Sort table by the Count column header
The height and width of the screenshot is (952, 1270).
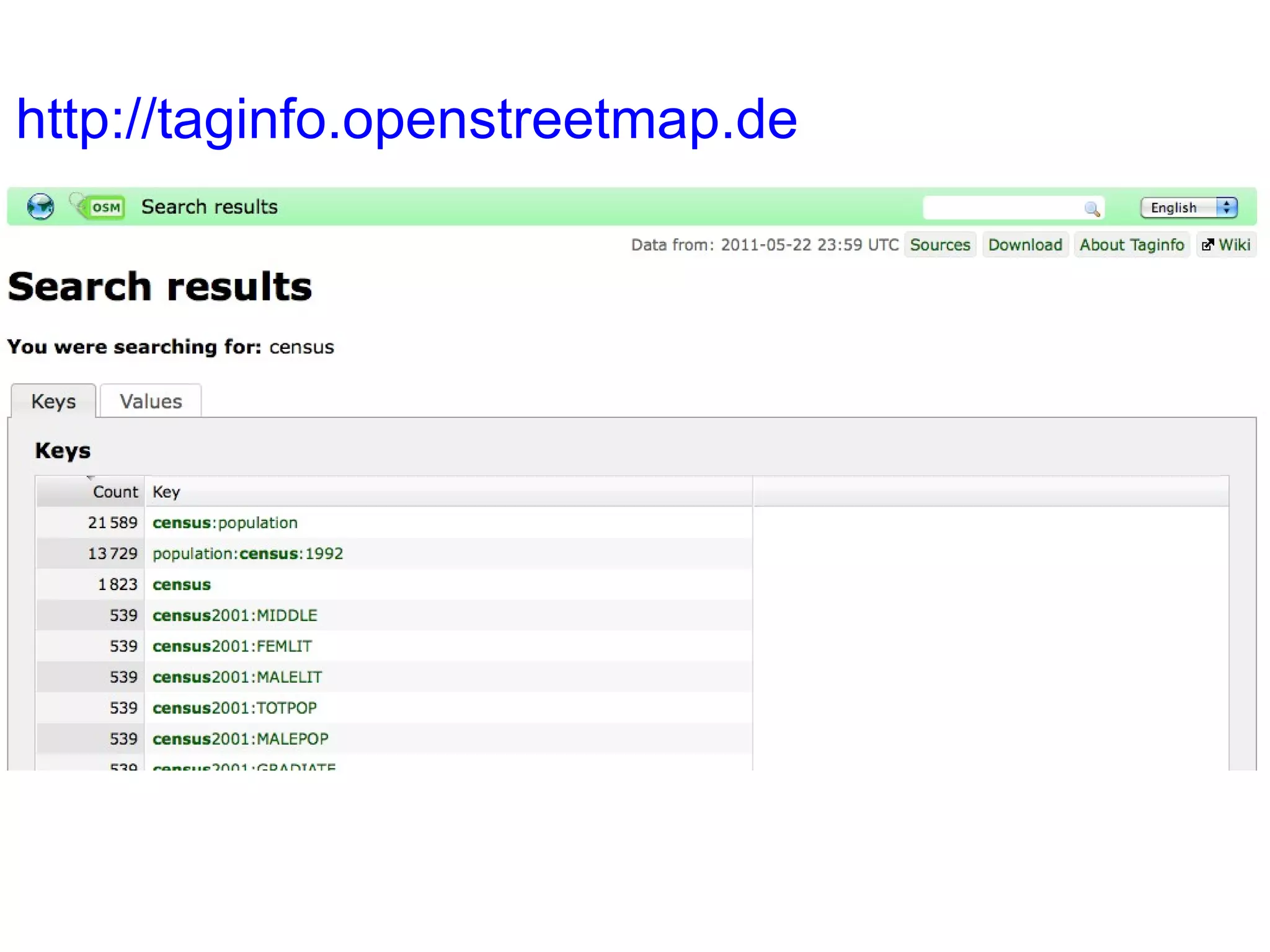click(90, 491)
